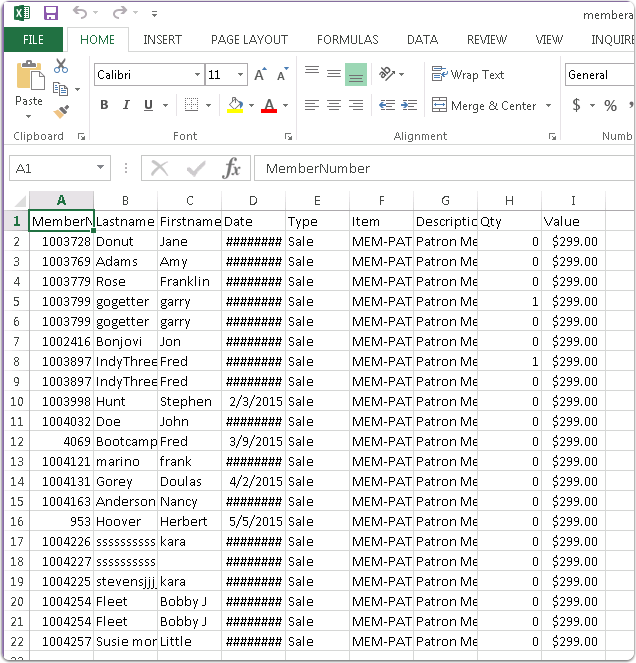Toggle Wrap Text
Viewport: 636px width, 663px height.
click(x=468, y=75)
